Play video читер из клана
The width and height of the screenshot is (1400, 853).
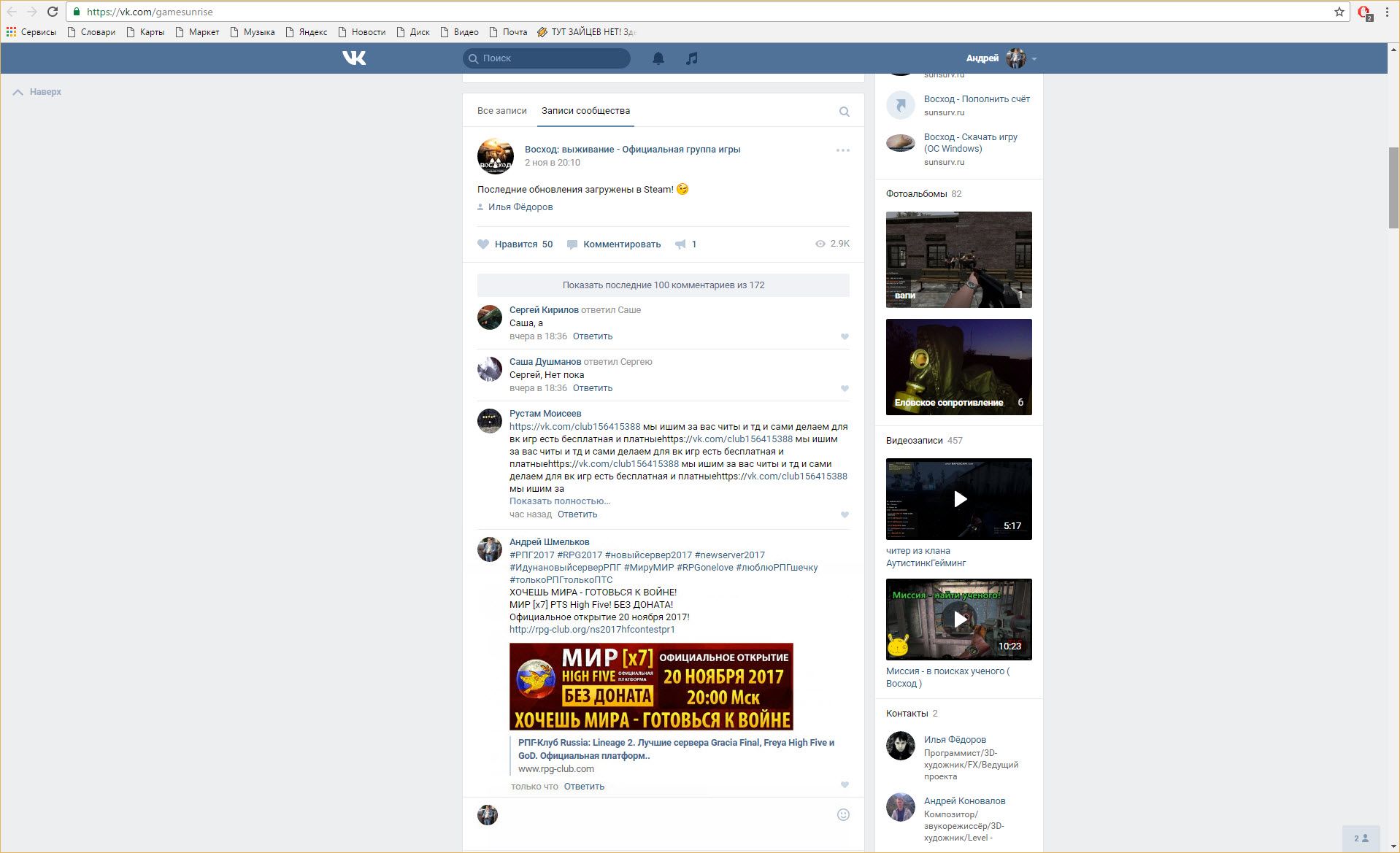click(958, 499)
